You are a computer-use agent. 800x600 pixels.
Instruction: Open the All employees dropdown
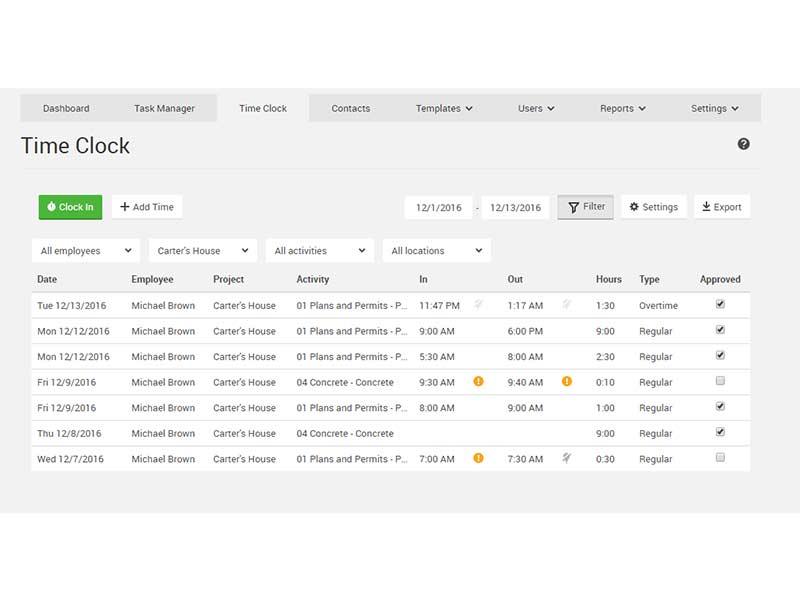pos(86,251)
